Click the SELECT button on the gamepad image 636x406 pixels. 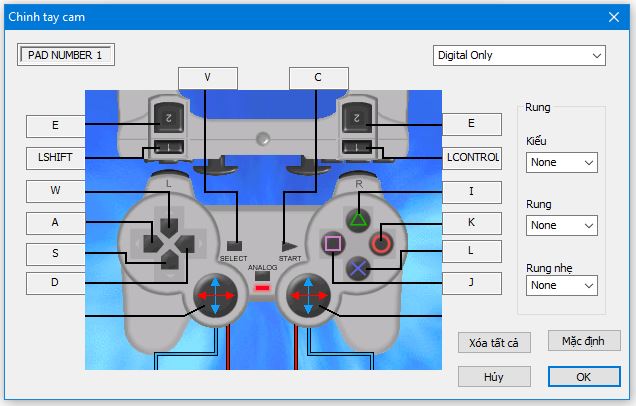(x=234, y=246)
